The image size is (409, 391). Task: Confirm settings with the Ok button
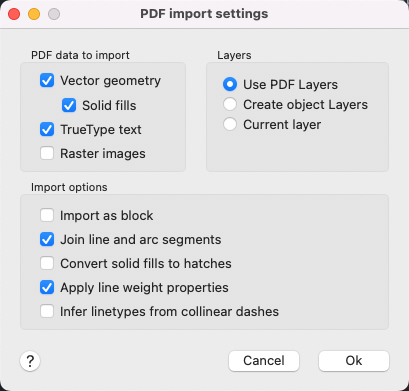click(x=354, y=361)
